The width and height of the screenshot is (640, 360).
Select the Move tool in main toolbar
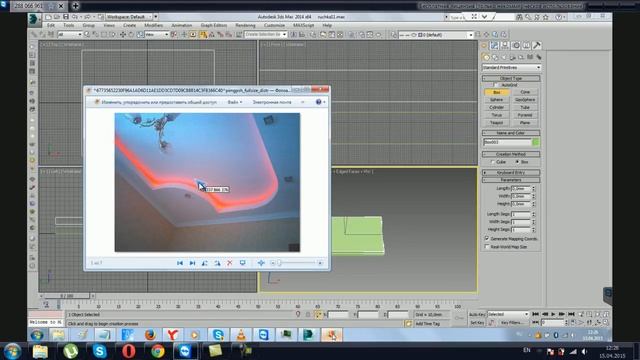[x=122, y=35]
